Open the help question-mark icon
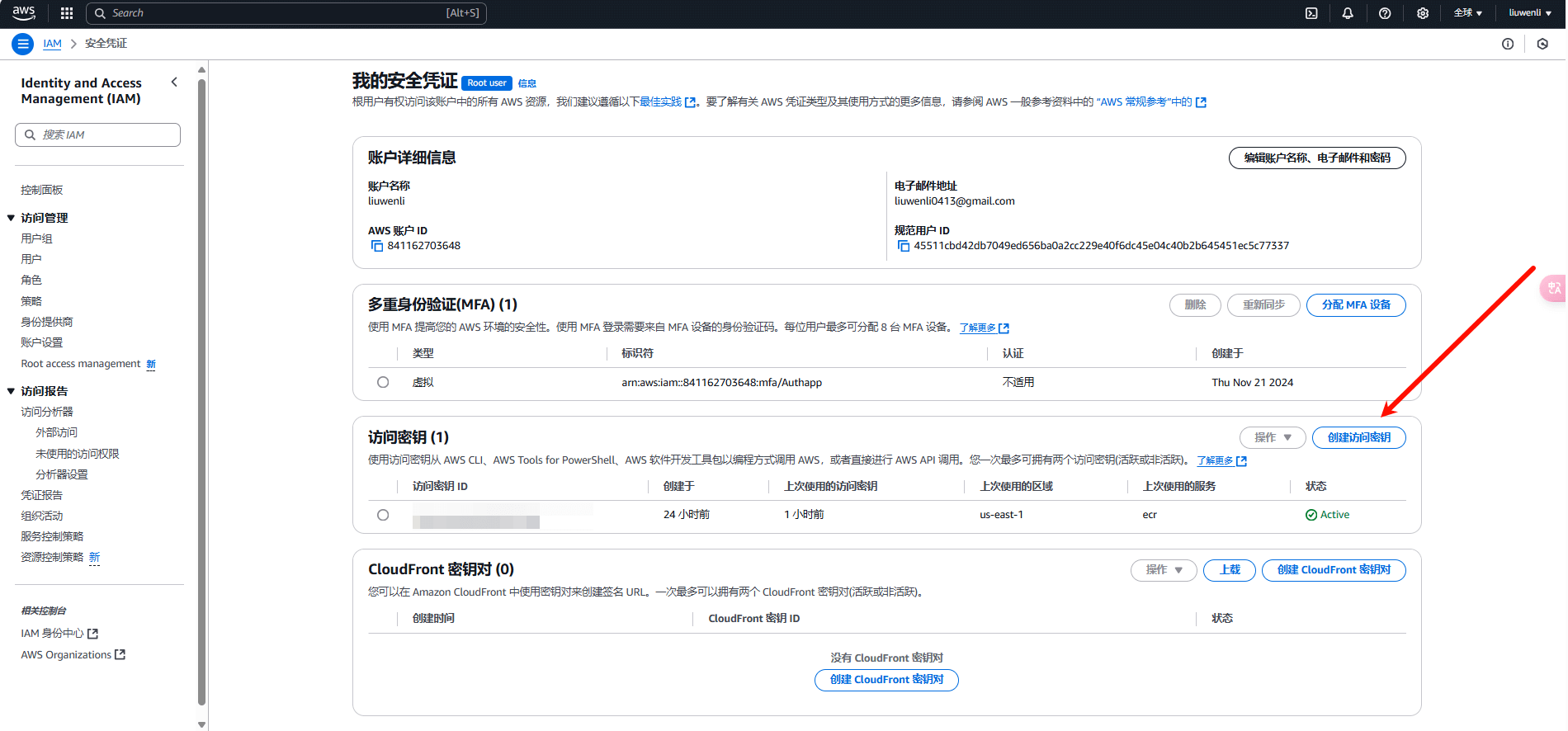The height and width of the screenshot is (731, 1568). click(x=1385, y=13)
